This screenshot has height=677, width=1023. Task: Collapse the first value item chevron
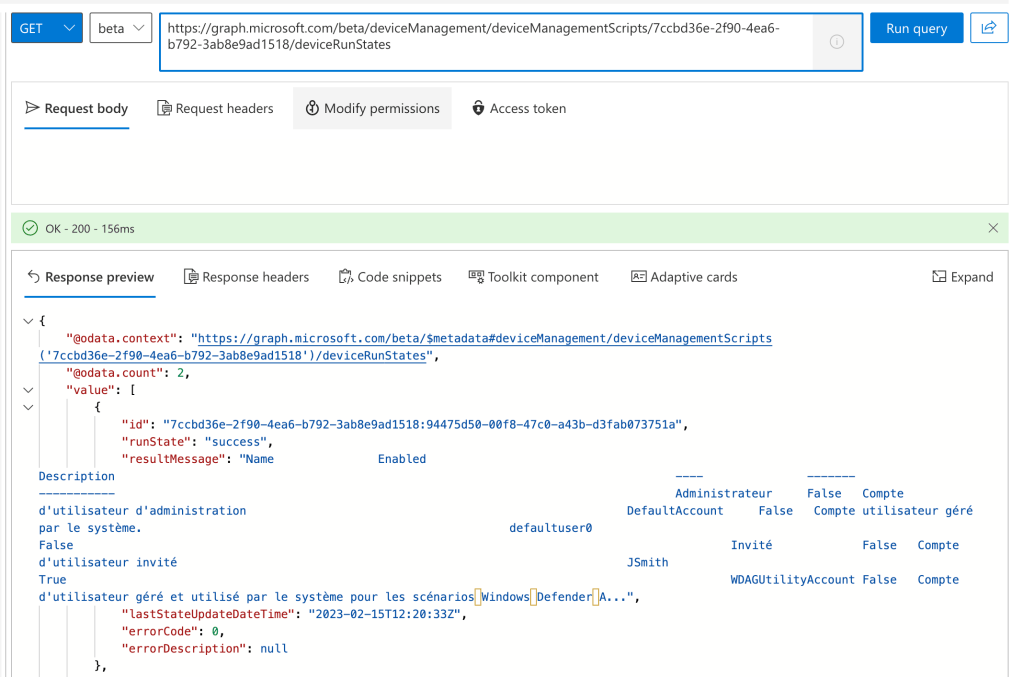coord(28,407)
